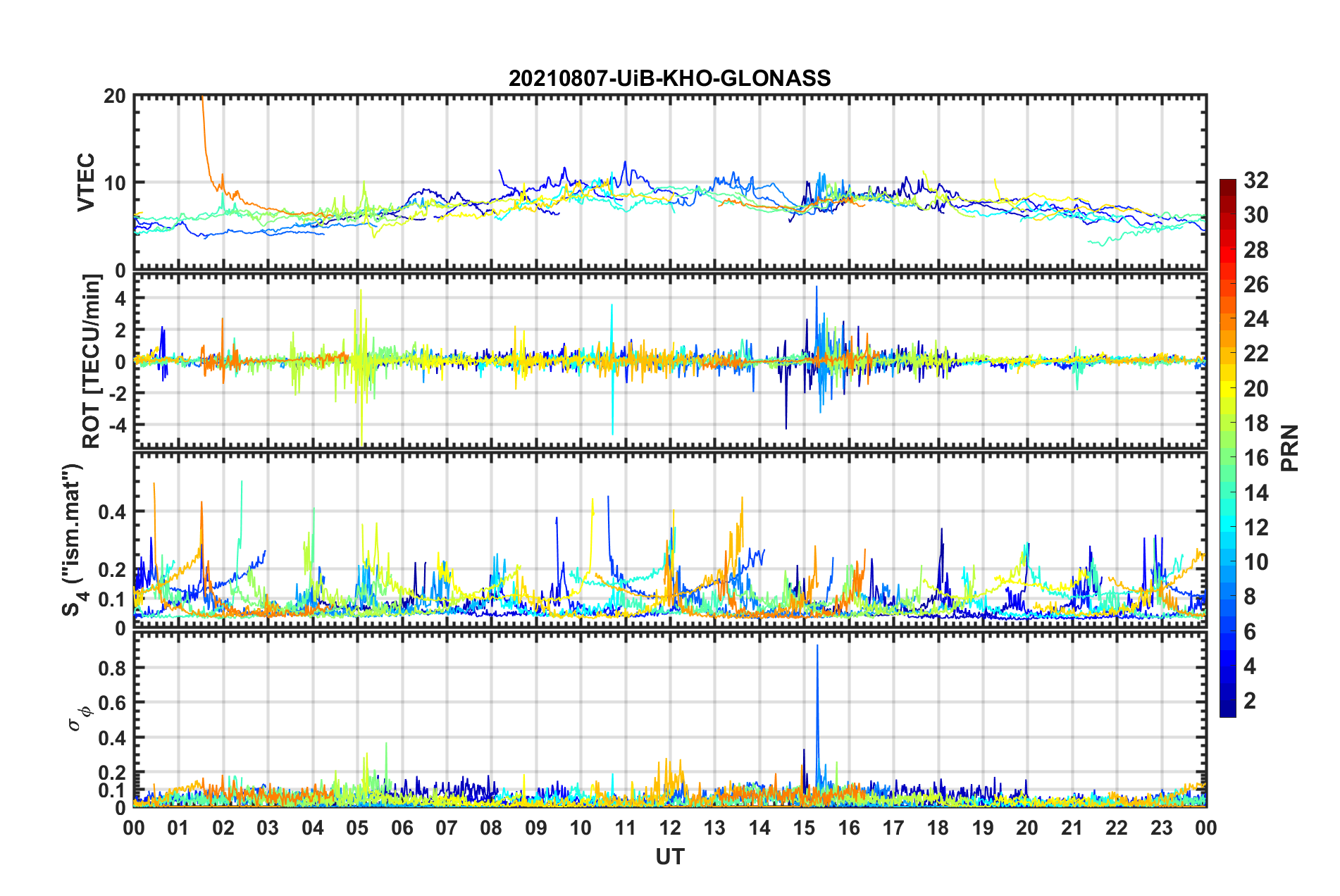The height and width of the screenshot is (896, 1340).
Task: Select the ROT [TECU/min] axis label
Action: pos(92,361)
